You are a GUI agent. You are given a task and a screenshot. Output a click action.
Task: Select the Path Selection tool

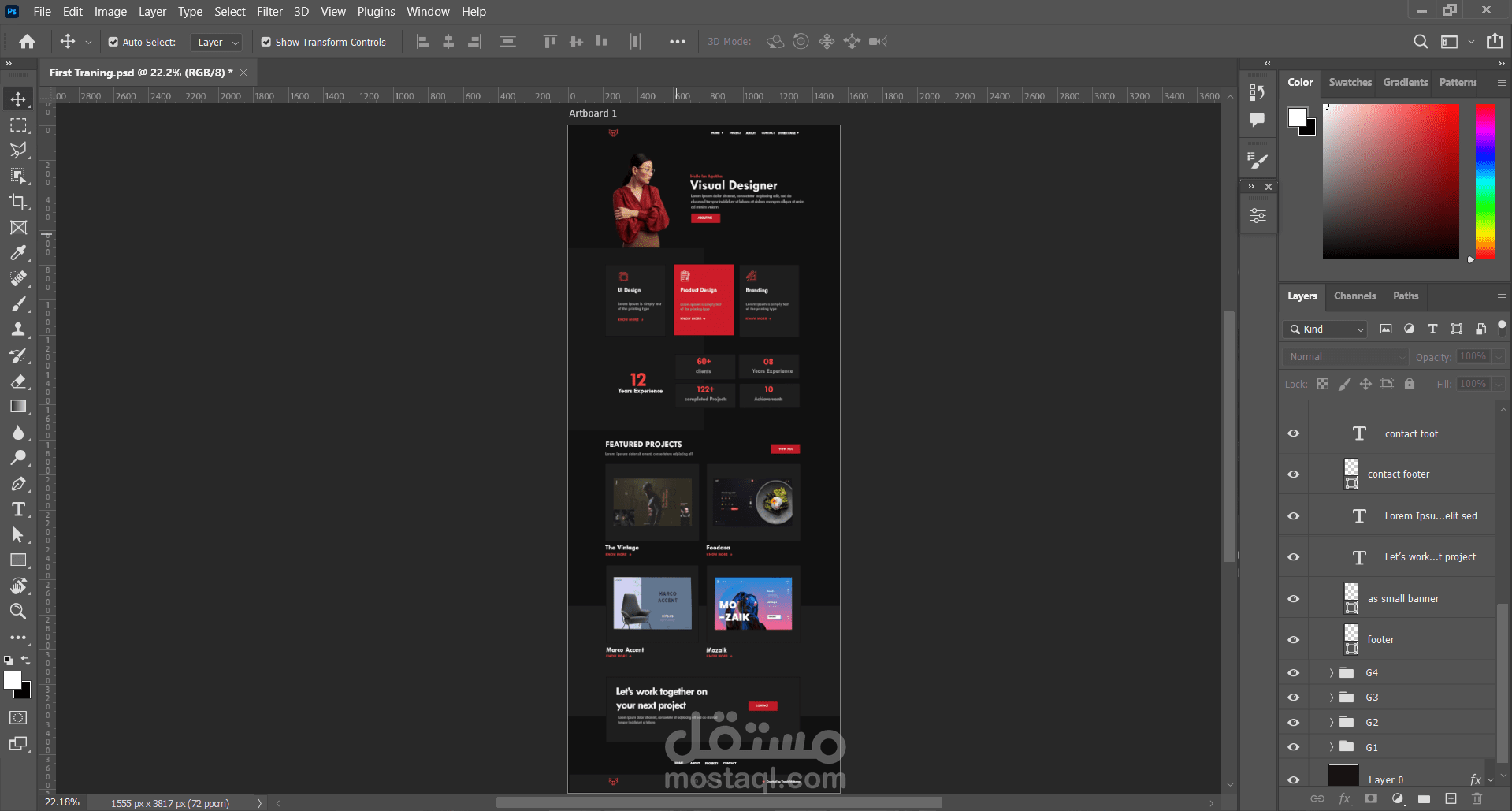click(x=18, y=535)
